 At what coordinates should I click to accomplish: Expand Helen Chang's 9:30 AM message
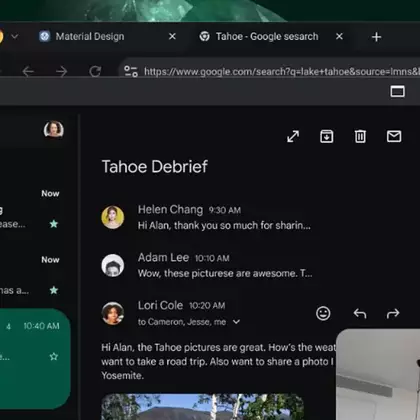(224, 218)
